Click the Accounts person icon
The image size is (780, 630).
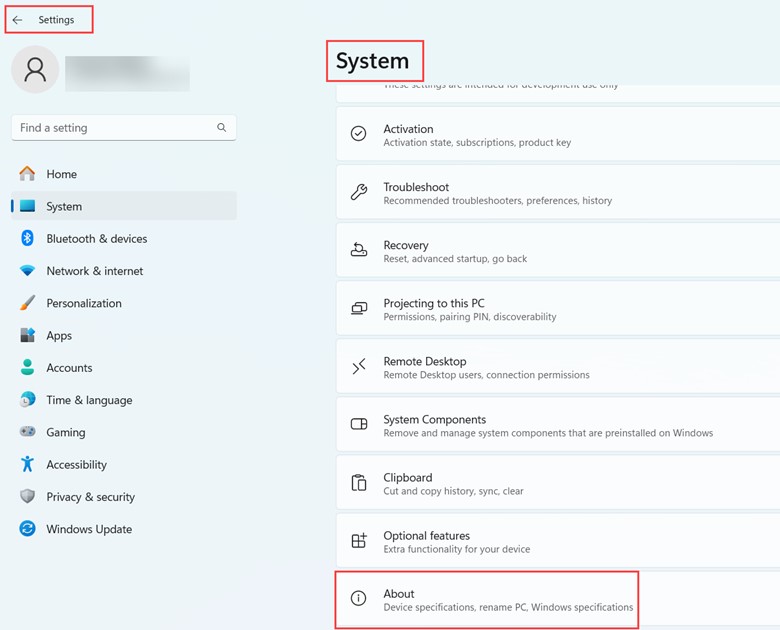(27, 367)
